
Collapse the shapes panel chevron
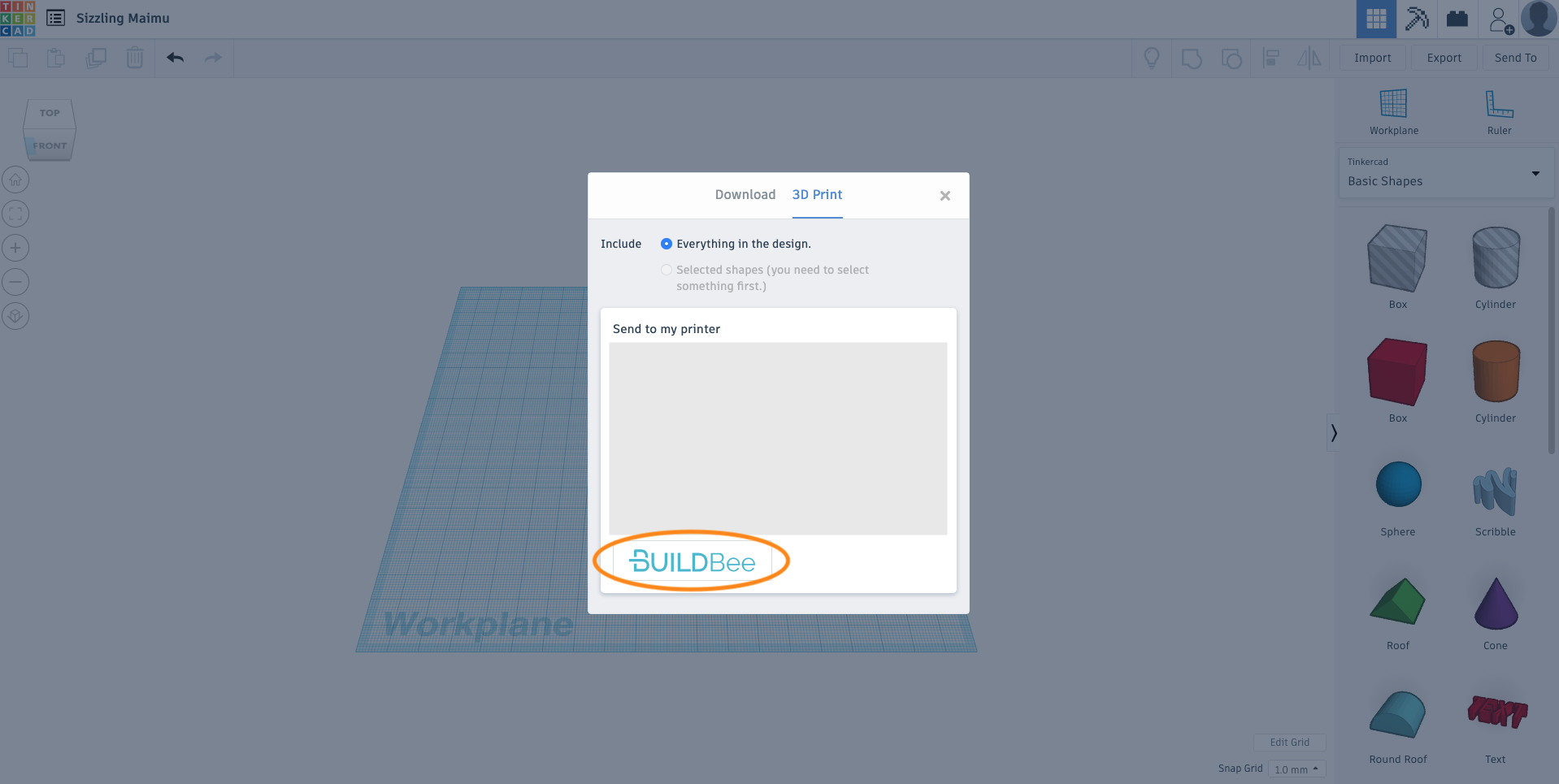point(1334,433)
